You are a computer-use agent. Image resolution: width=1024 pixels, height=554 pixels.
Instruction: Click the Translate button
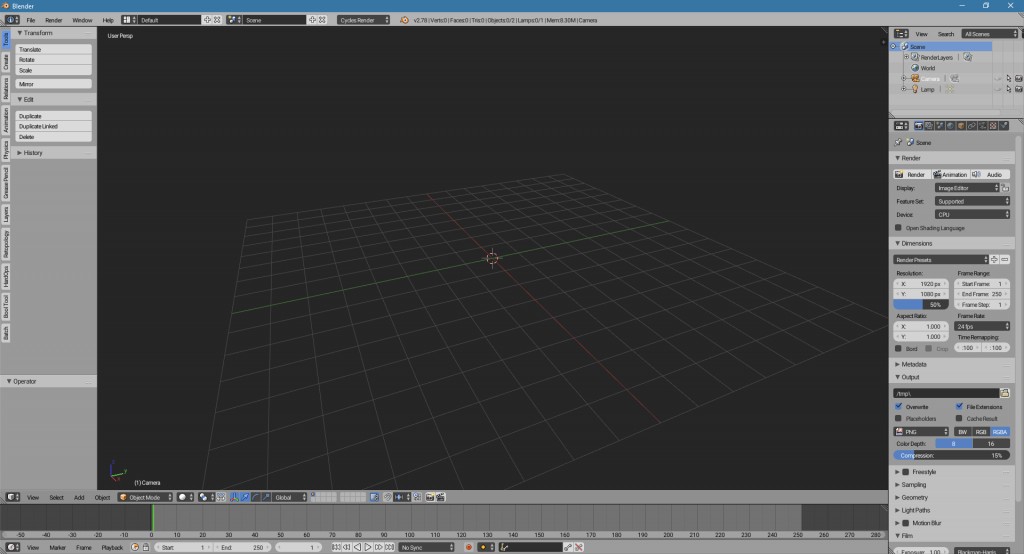[54, 50]
